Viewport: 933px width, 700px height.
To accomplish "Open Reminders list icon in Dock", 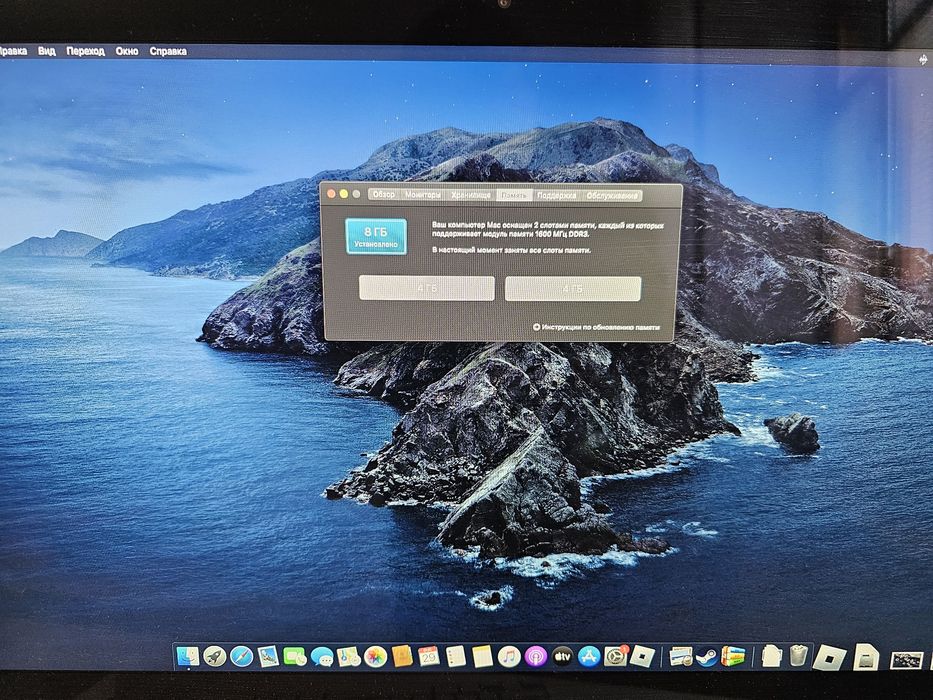I will pyautogui.click(x=456, y=657).
